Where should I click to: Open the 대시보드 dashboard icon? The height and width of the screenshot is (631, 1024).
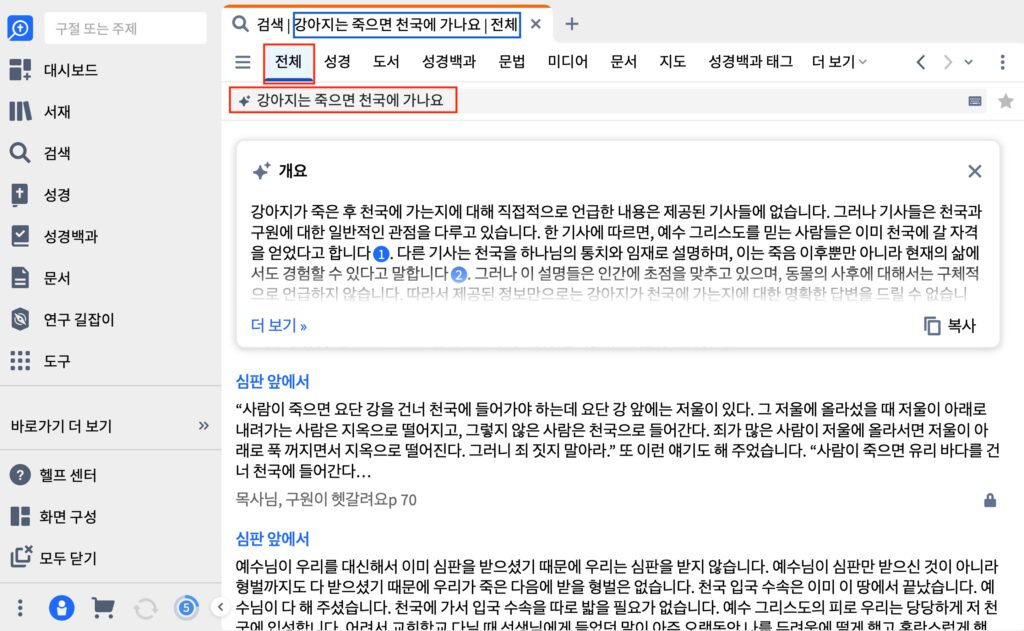click(x=20, y=69)
